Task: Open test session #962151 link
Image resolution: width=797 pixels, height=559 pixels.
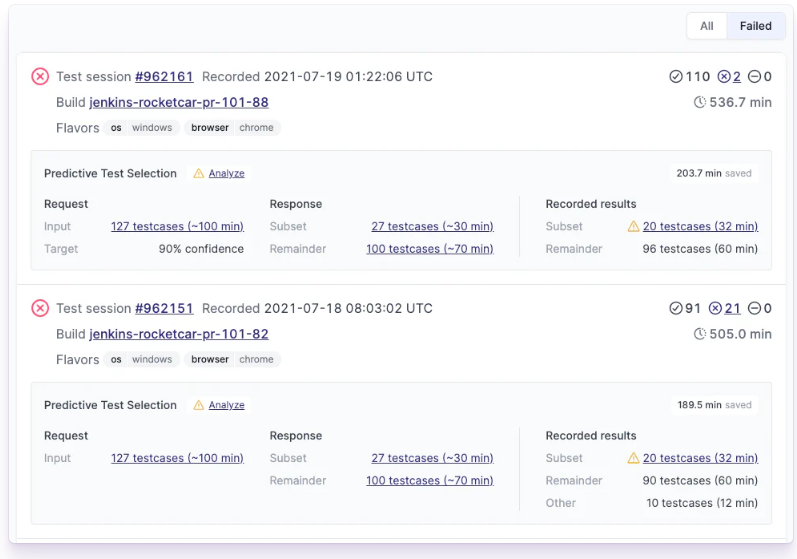Action: point(164,309)
